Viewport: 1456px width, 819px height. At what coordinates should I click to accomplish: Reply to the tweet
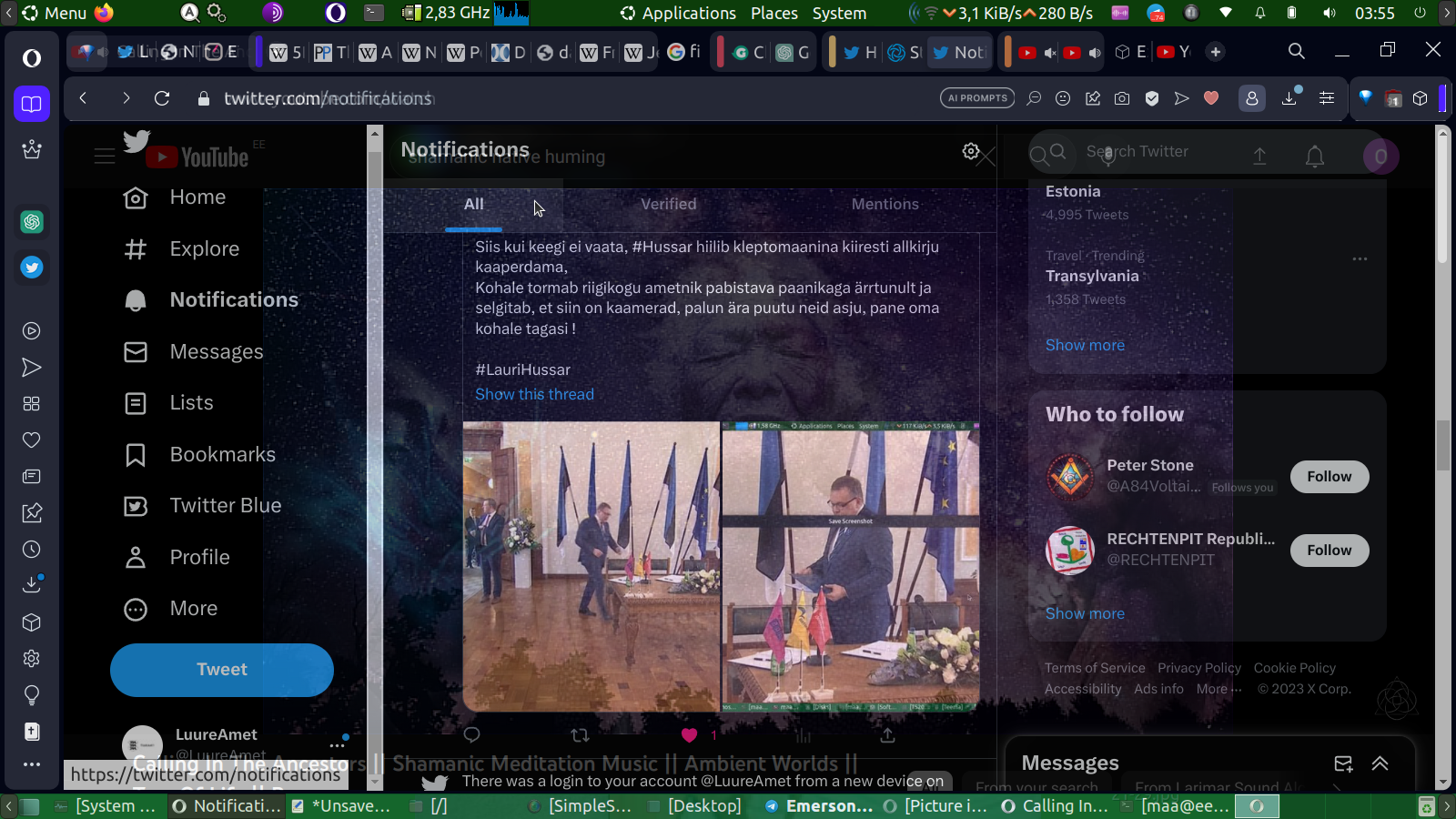coord(471,735)
